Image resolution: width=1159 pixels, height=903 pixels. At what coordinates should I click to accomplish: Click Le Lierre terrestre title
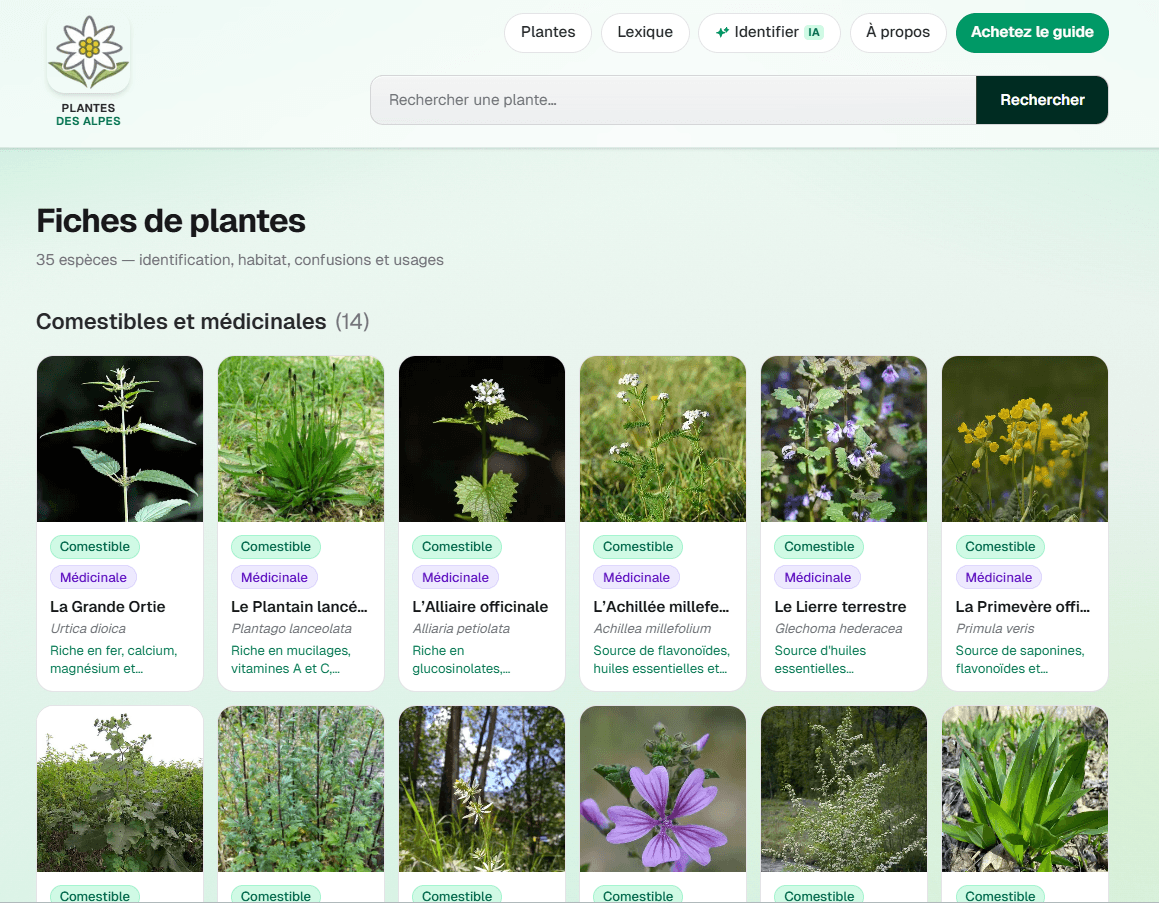840,607
